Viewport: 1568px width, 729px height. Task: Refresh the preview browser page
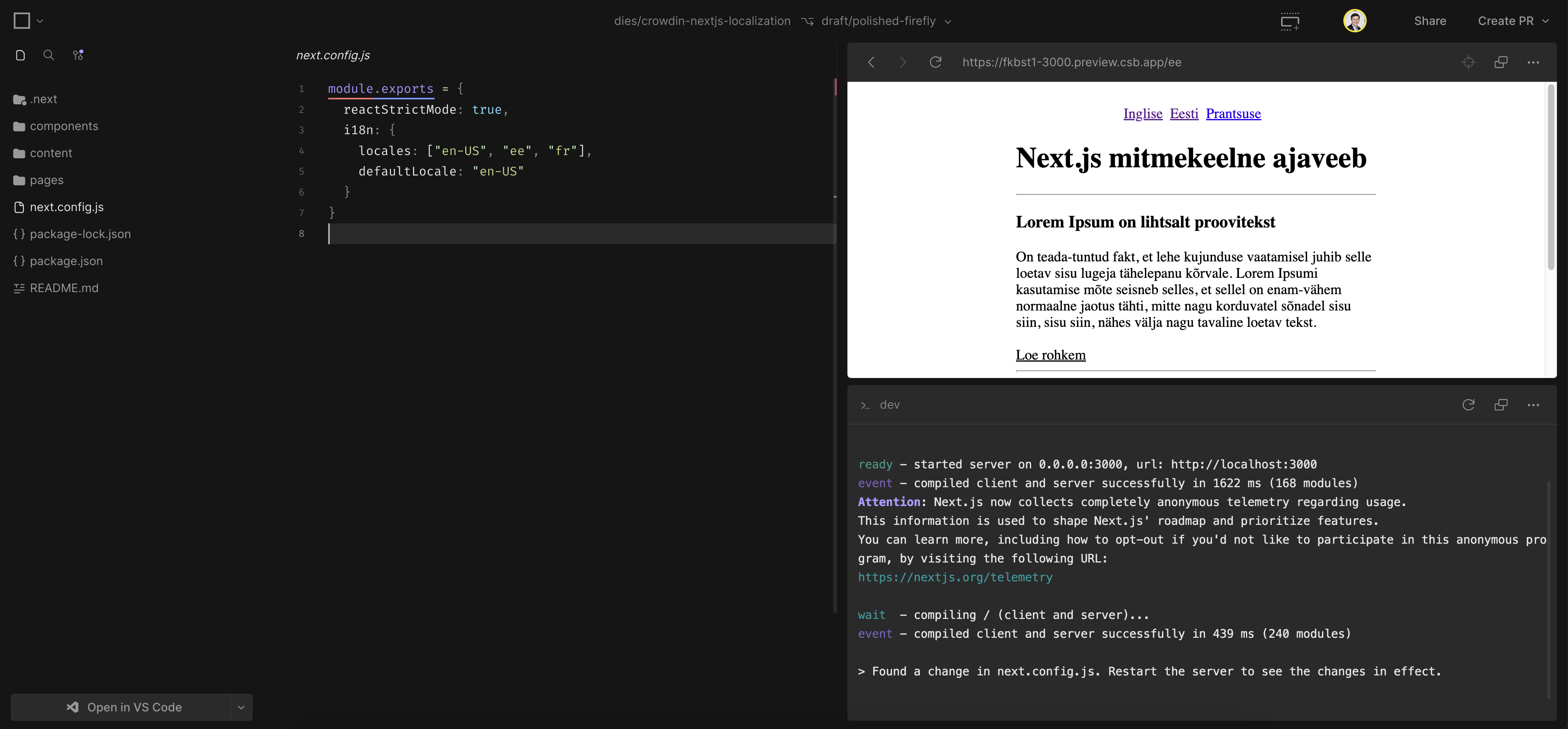click(x=935, y=62)
